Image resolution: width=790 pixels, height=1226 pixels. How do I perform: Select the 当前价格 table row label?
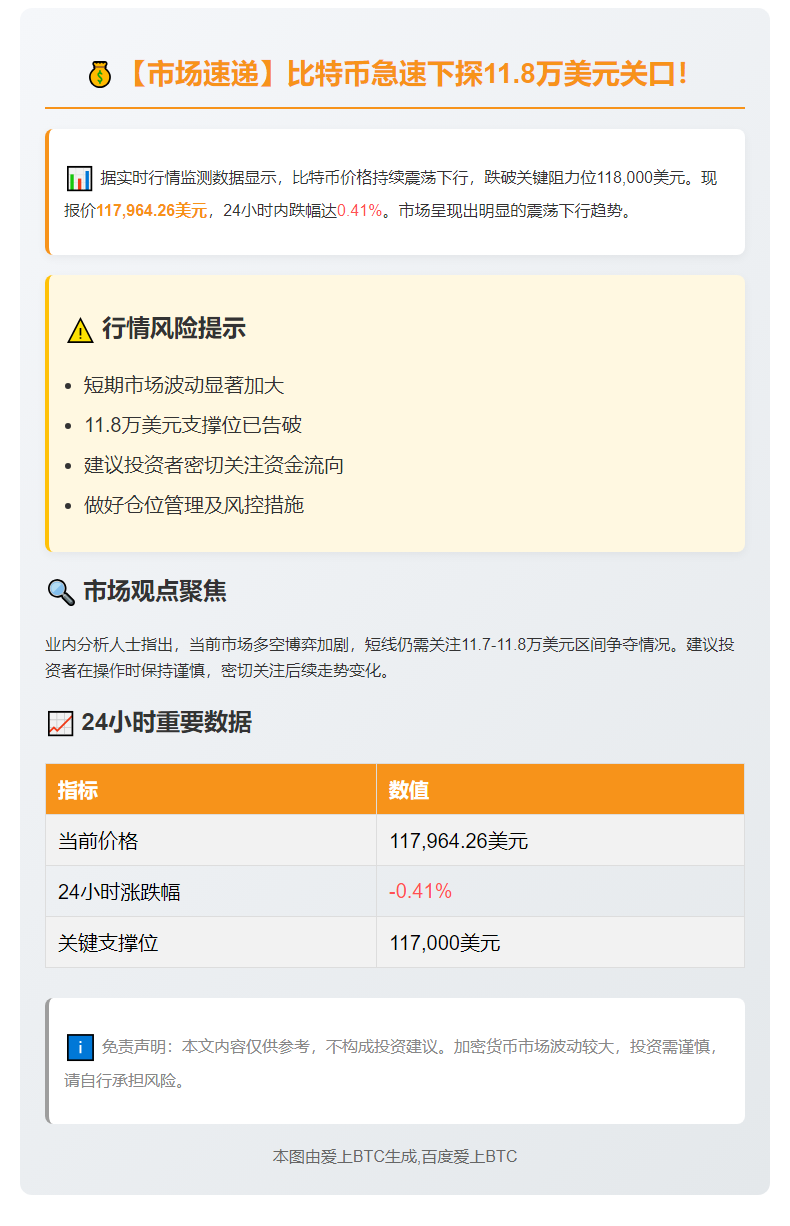pos(98,841)
